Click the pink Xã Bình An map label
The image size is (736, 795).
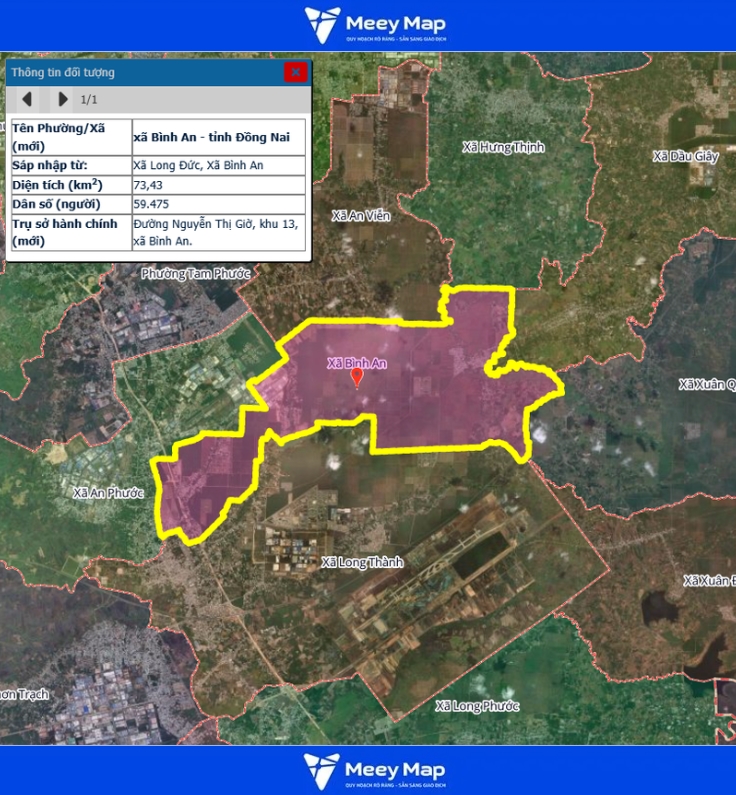tap(357, 364)
